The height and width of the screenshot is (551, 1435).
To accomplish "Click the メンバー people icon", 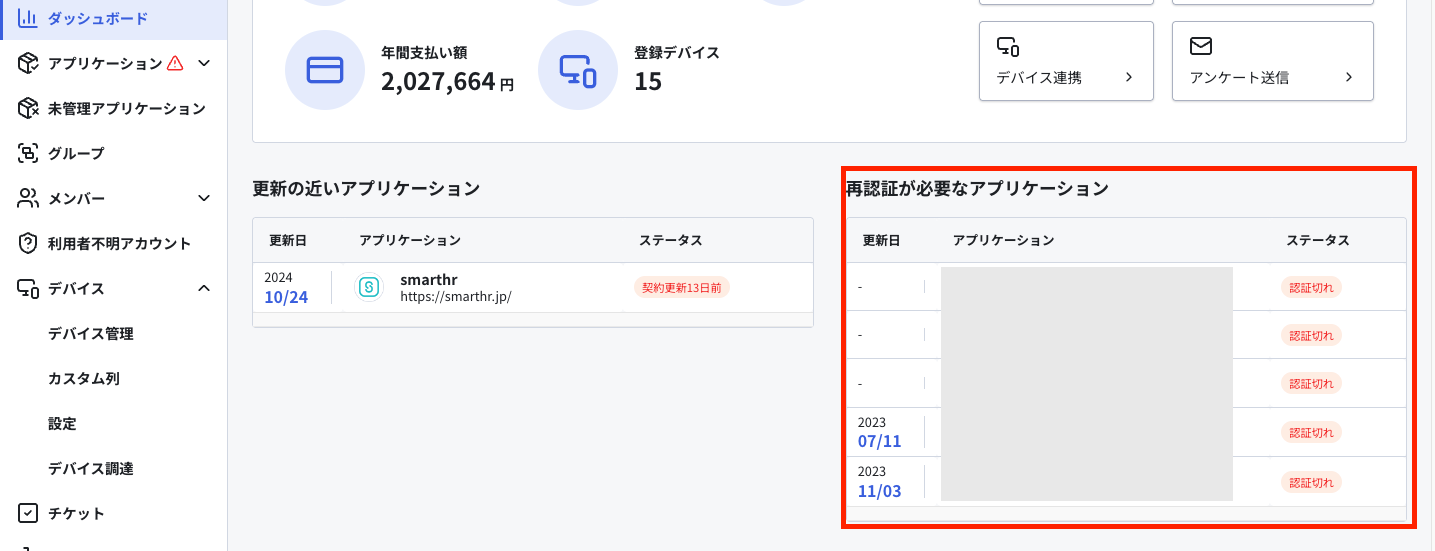I will click(28, 198).
